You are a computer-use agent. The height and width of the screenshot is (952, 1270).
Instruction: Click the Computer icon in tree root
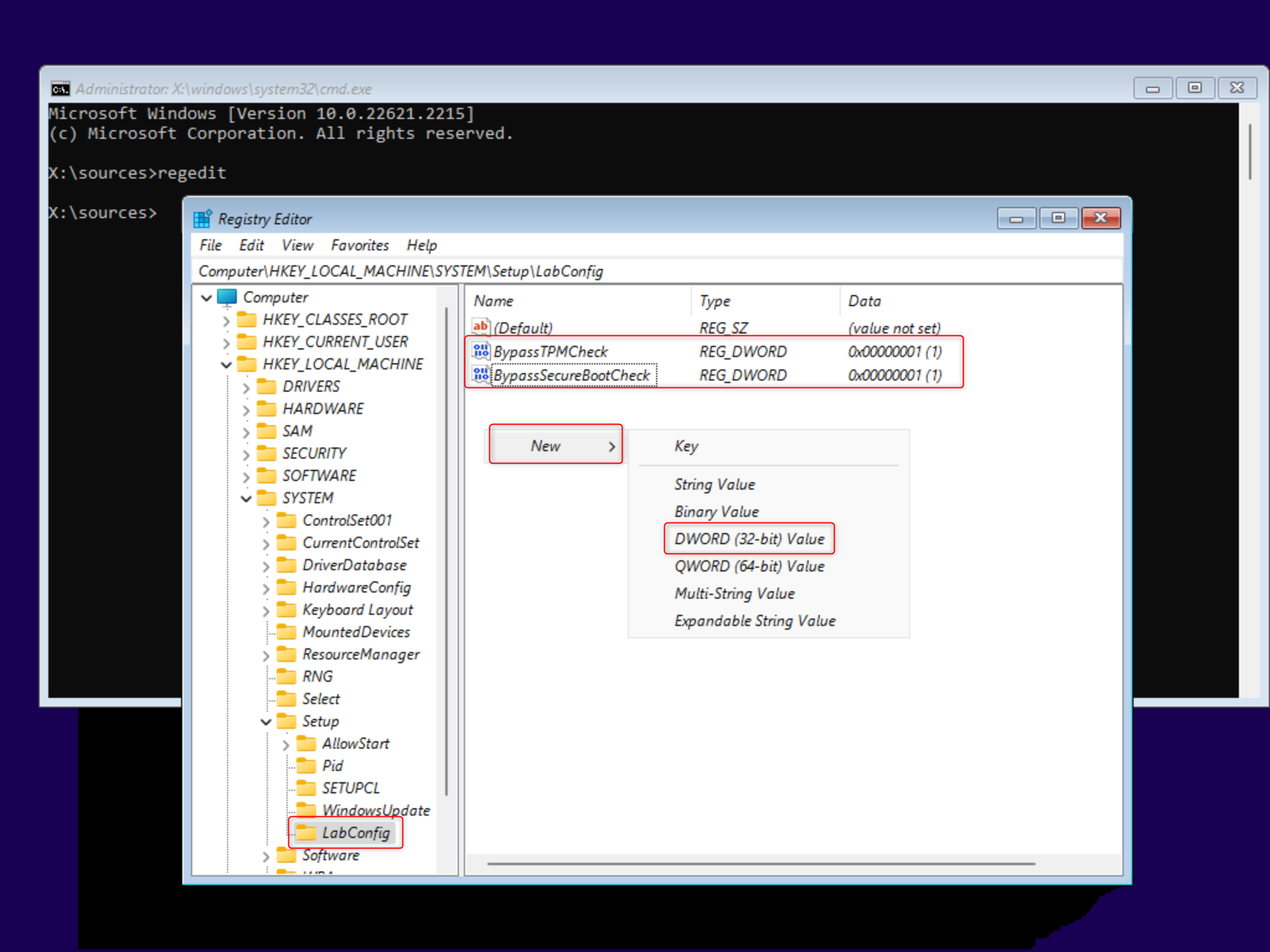tap(227, 297)
